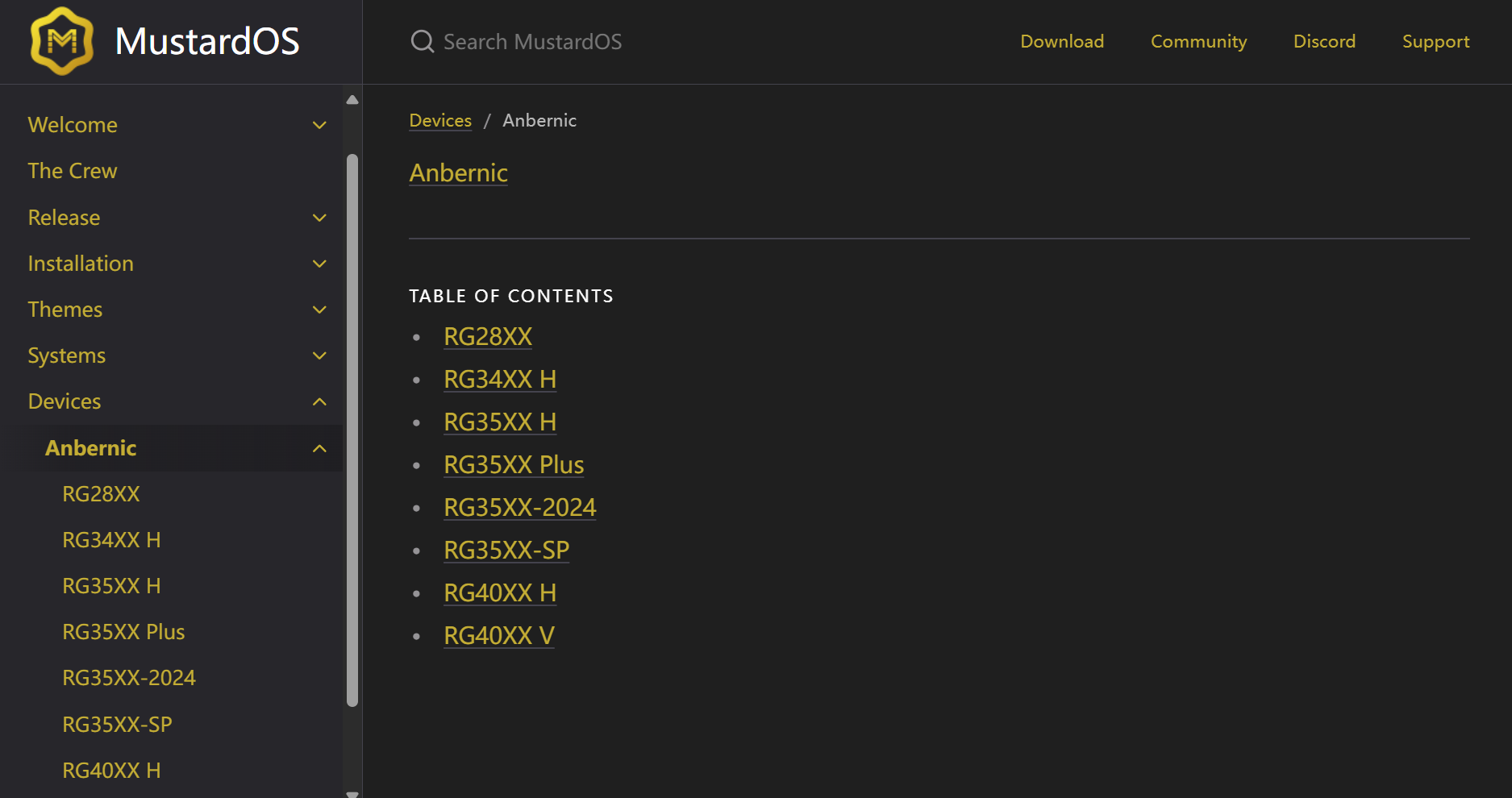Open Devices in the sidebar

(65, 401)
